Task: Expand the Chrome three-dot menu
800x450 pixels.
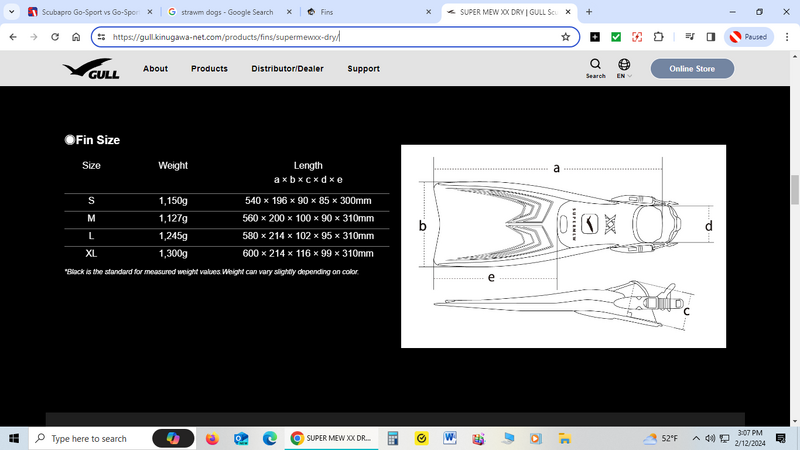Action: point(783,37)
